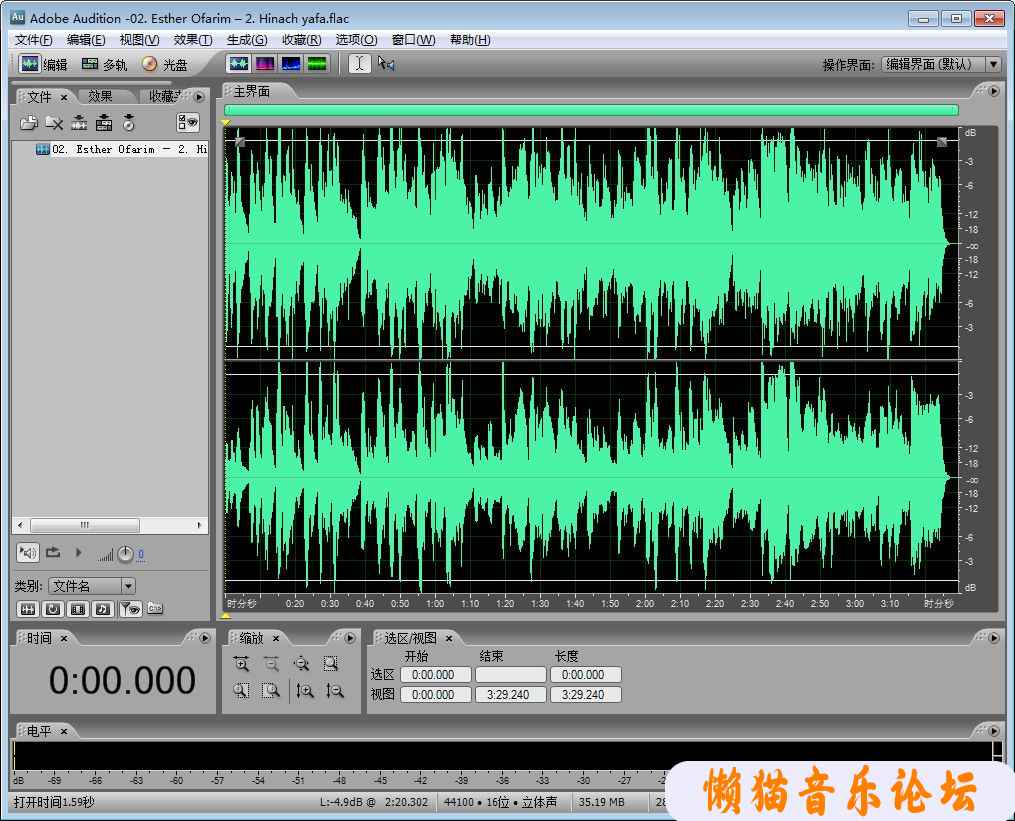Screen dimensions: 1015x821
Task: Click the Files panel scroll right arrow
Action: pos(199,525)
